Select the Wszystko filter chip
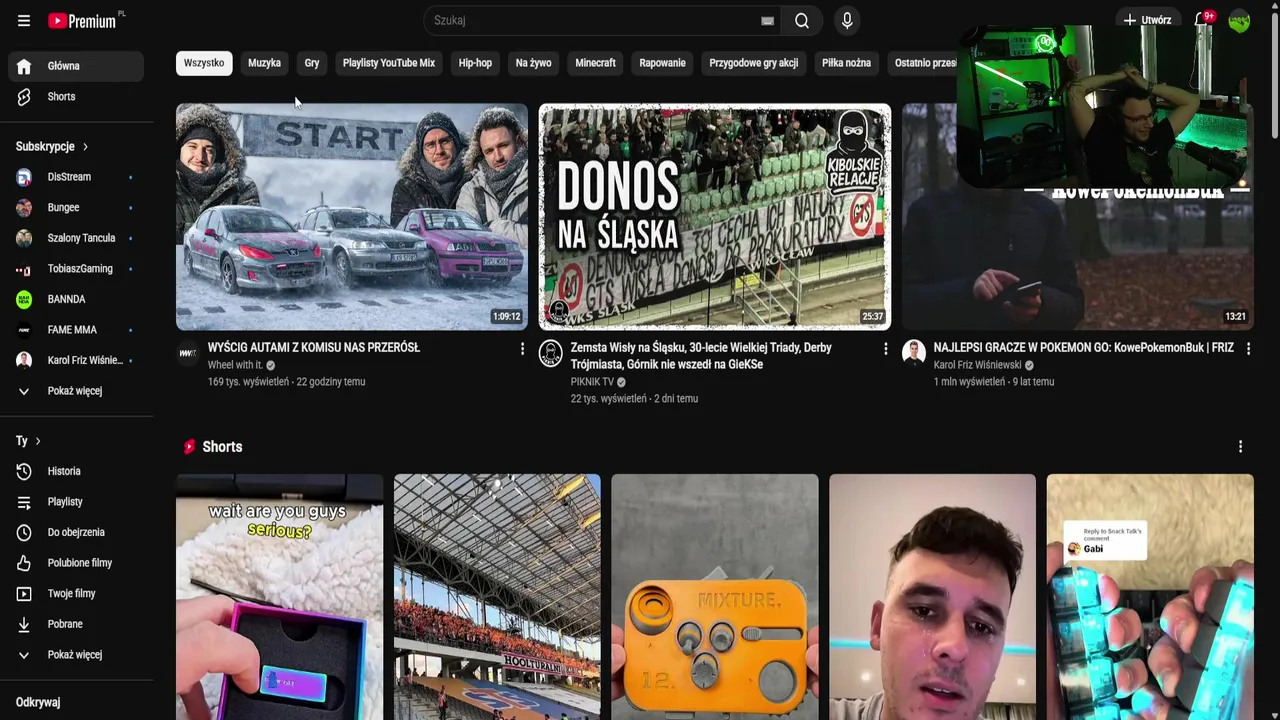 tap(204, 63)
